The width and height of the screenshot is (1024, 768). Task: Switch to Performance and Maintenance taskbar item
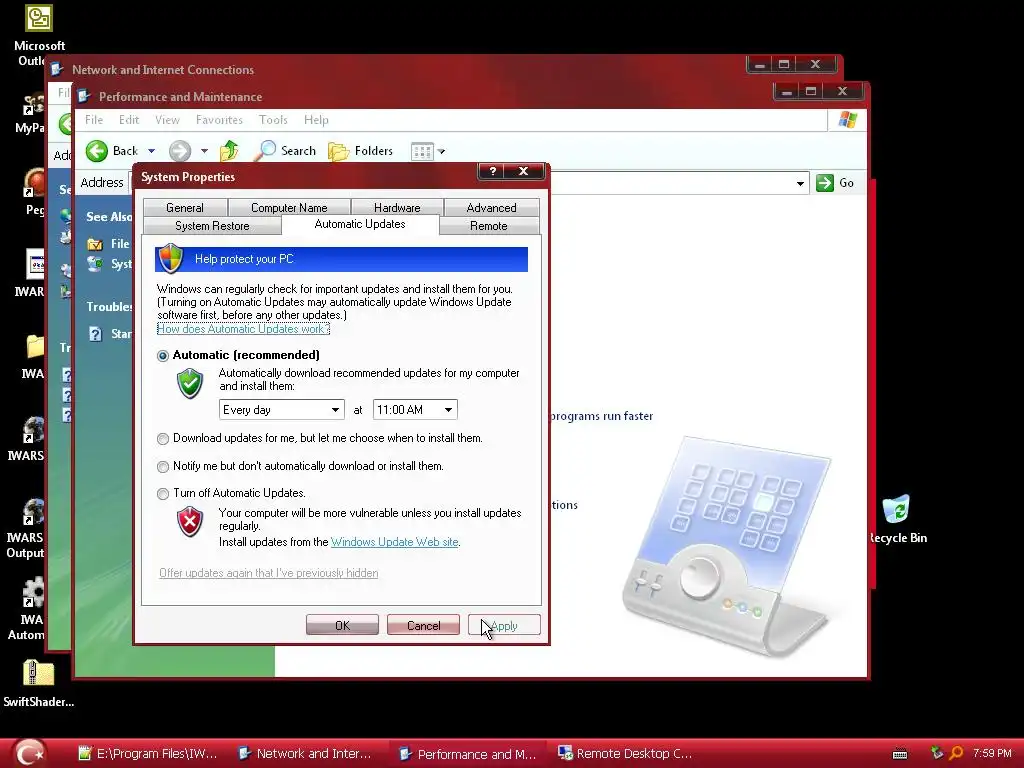pyautogui.click(x=468, y=754)
